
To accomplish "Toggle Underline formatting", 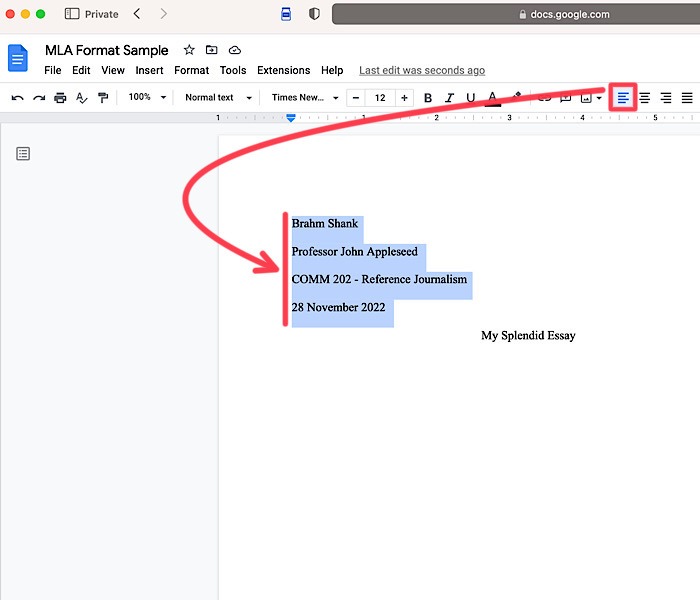I will pos(470,98).
